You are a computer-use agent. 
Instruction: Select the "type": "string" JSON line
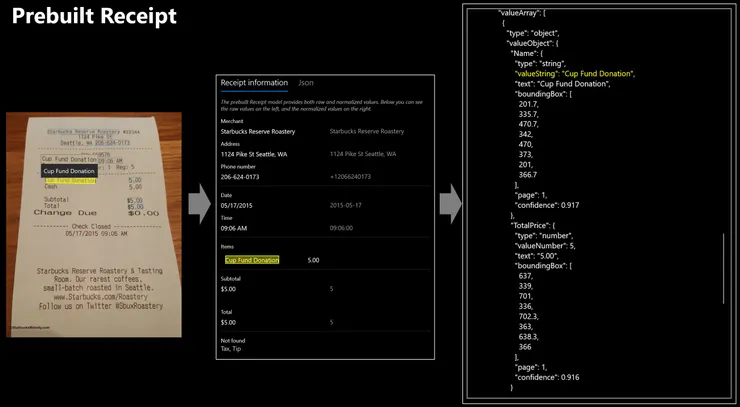[x=540, y=64]
